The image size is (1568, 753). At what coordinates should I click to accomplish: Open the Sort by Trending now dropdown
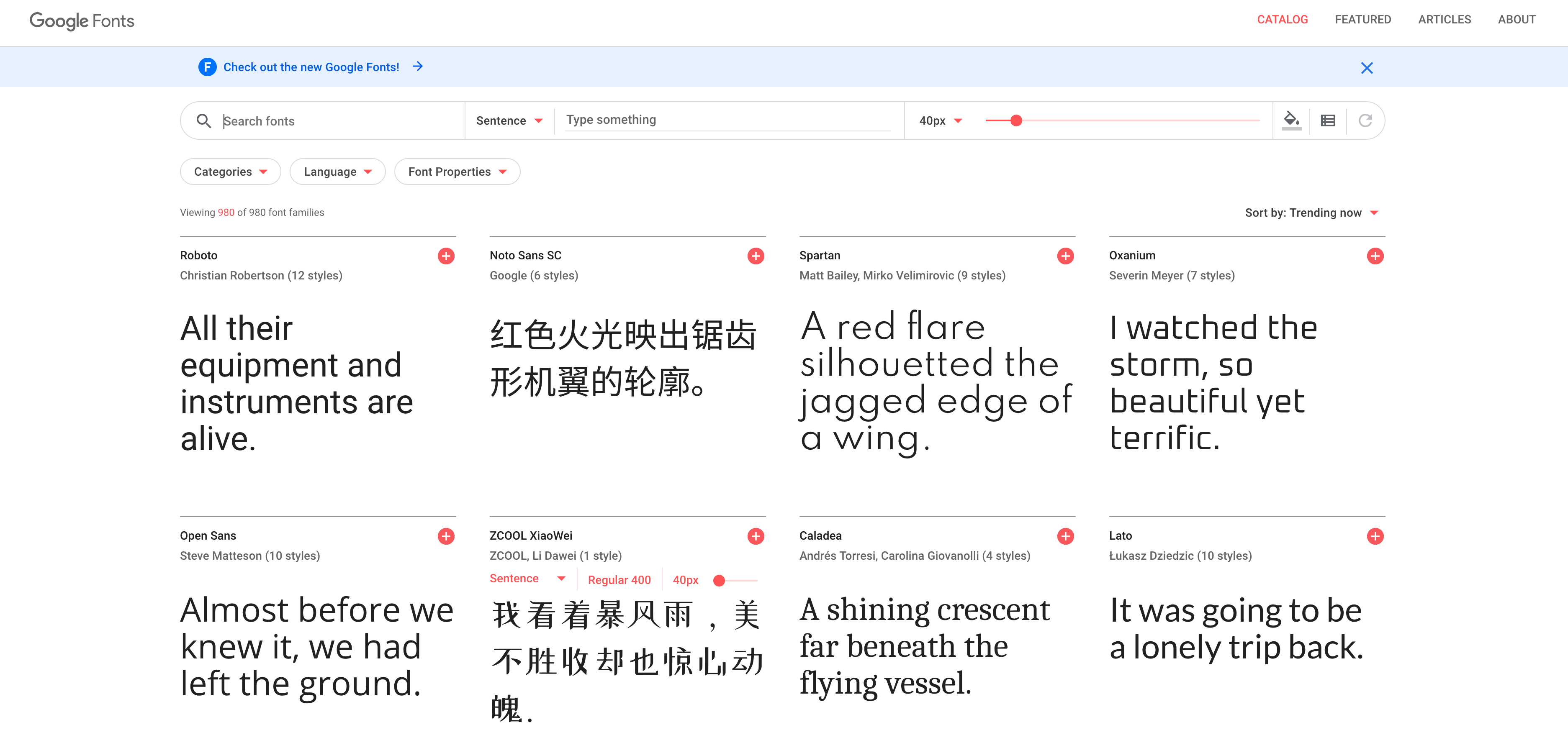[x=1312, y=212]
